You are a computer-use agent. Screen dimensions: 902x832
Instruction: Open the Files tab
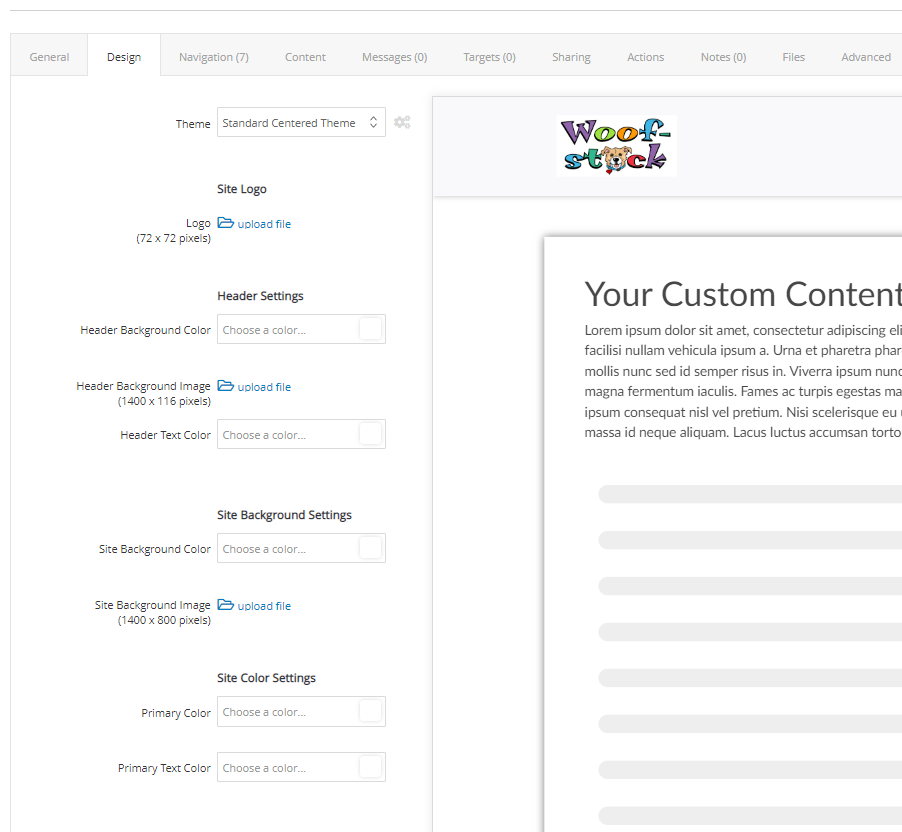tap(793, 57)
